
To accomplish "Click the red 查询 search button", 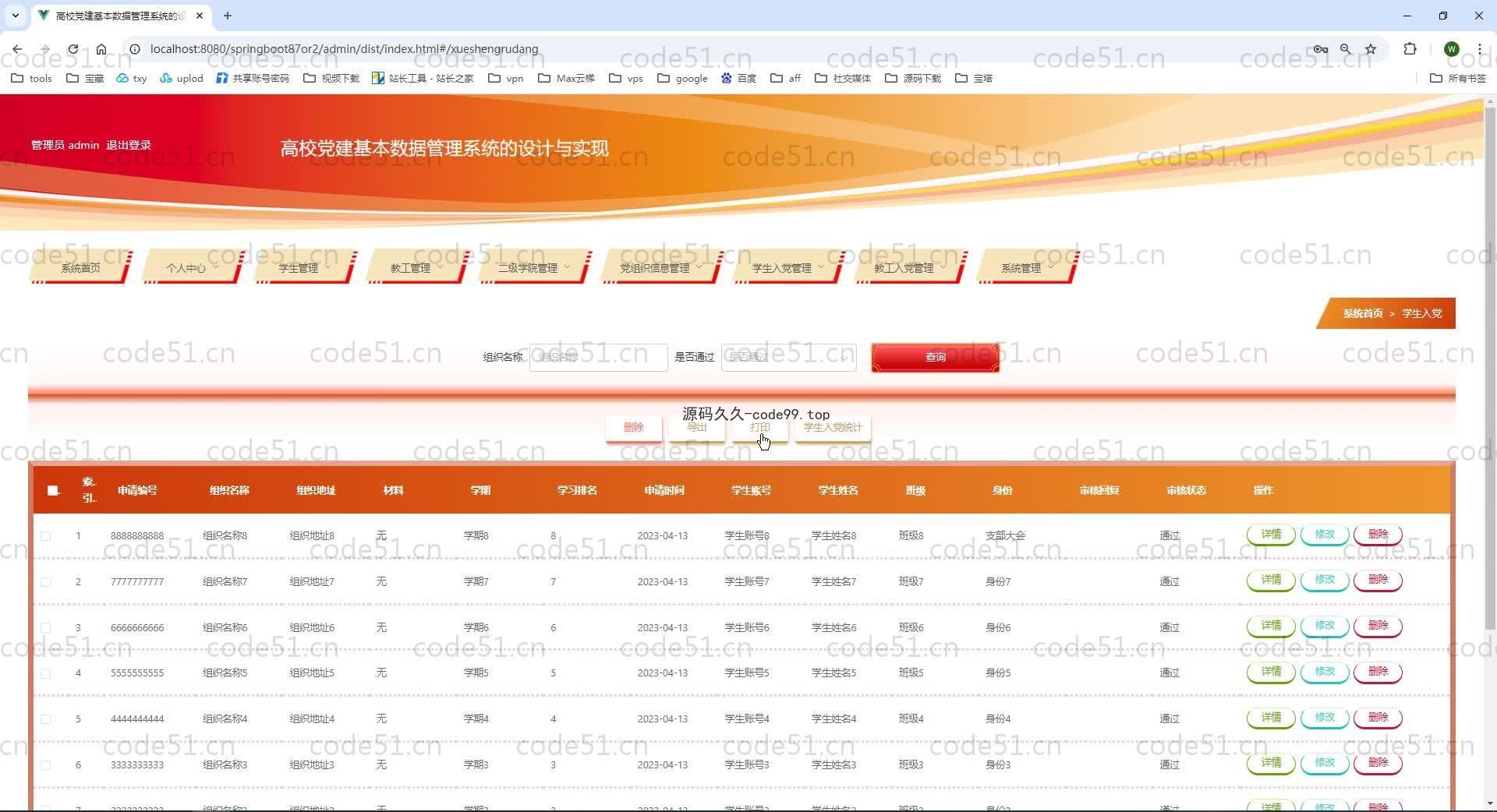I will [x=935, y=357].
